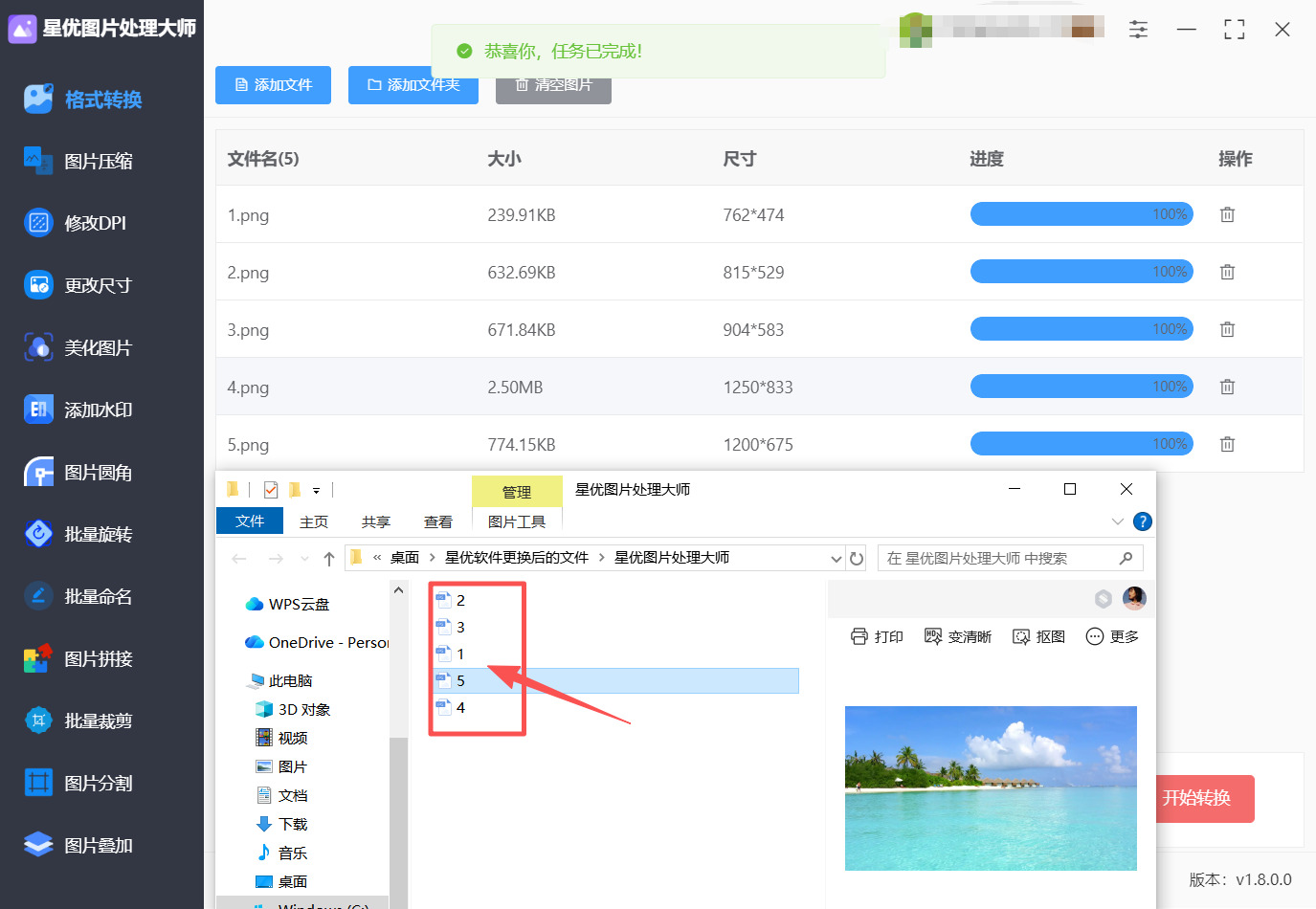Select the 美化图片 tool

point(78,347)
